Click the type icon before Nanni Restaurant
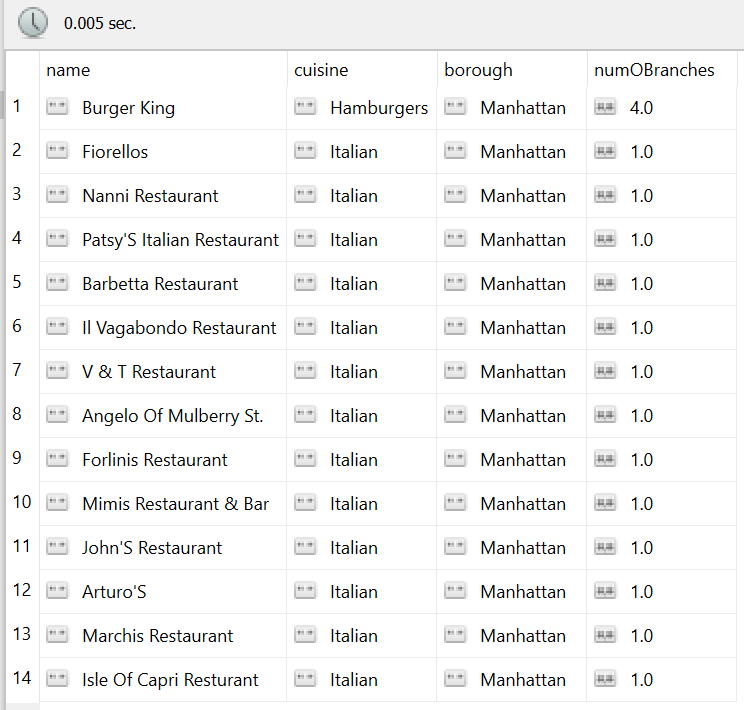Image resolution: width=744 pixels, height=710 pixels. pyautogui.click(x=57, y=195)
